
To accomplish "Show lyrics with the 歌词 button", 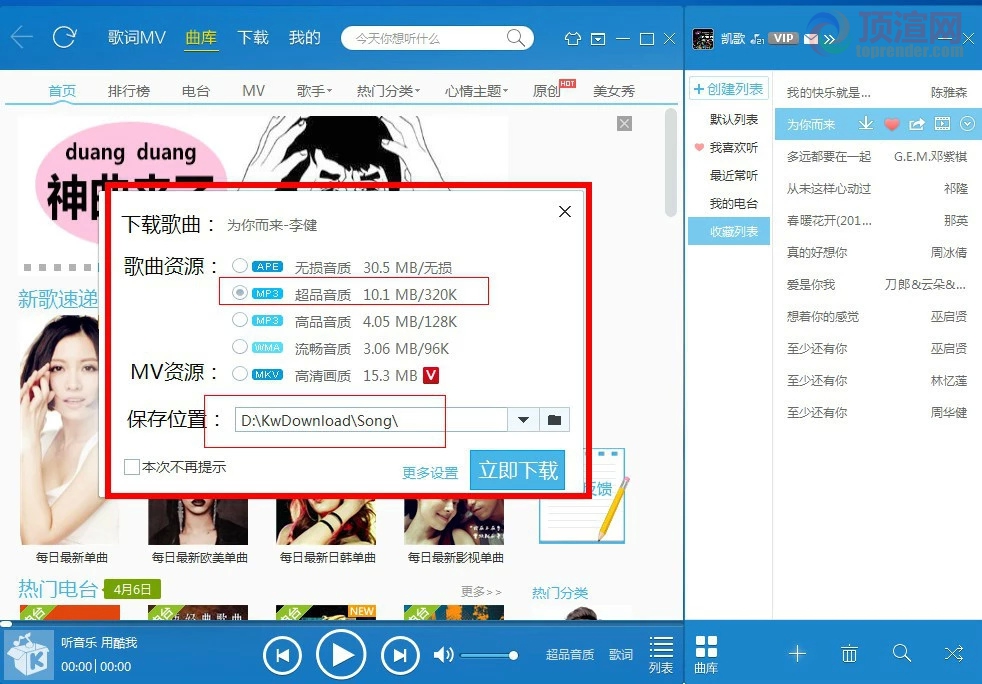I will [621, 655].
